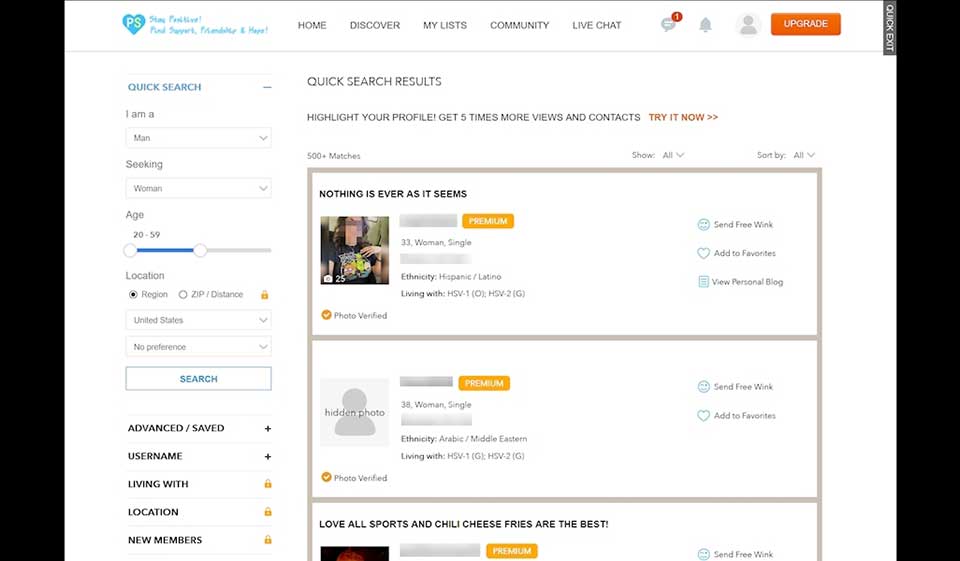Select the Region radio button
This screenshot has height=561, width=960.
point(133,295)
